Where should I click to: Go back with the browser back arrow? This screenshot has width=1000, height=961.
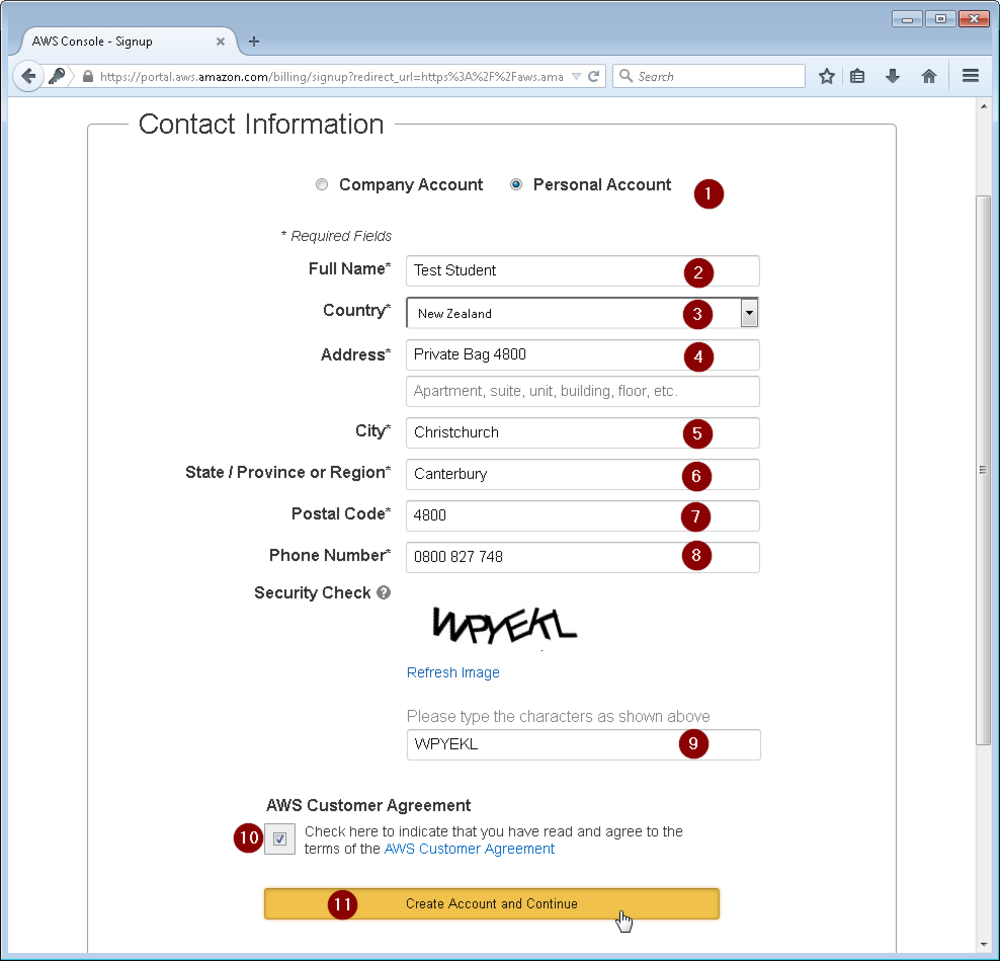click(27, 77)
